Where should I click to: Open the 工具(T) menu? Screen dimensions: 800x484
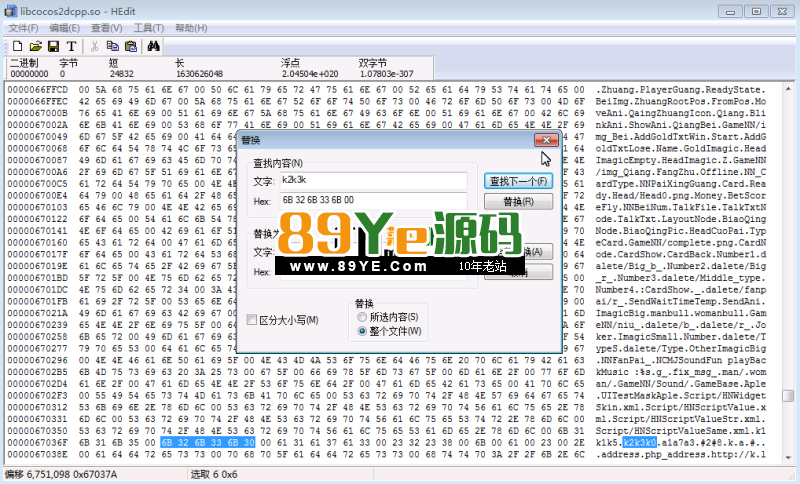tap(149, 27)
